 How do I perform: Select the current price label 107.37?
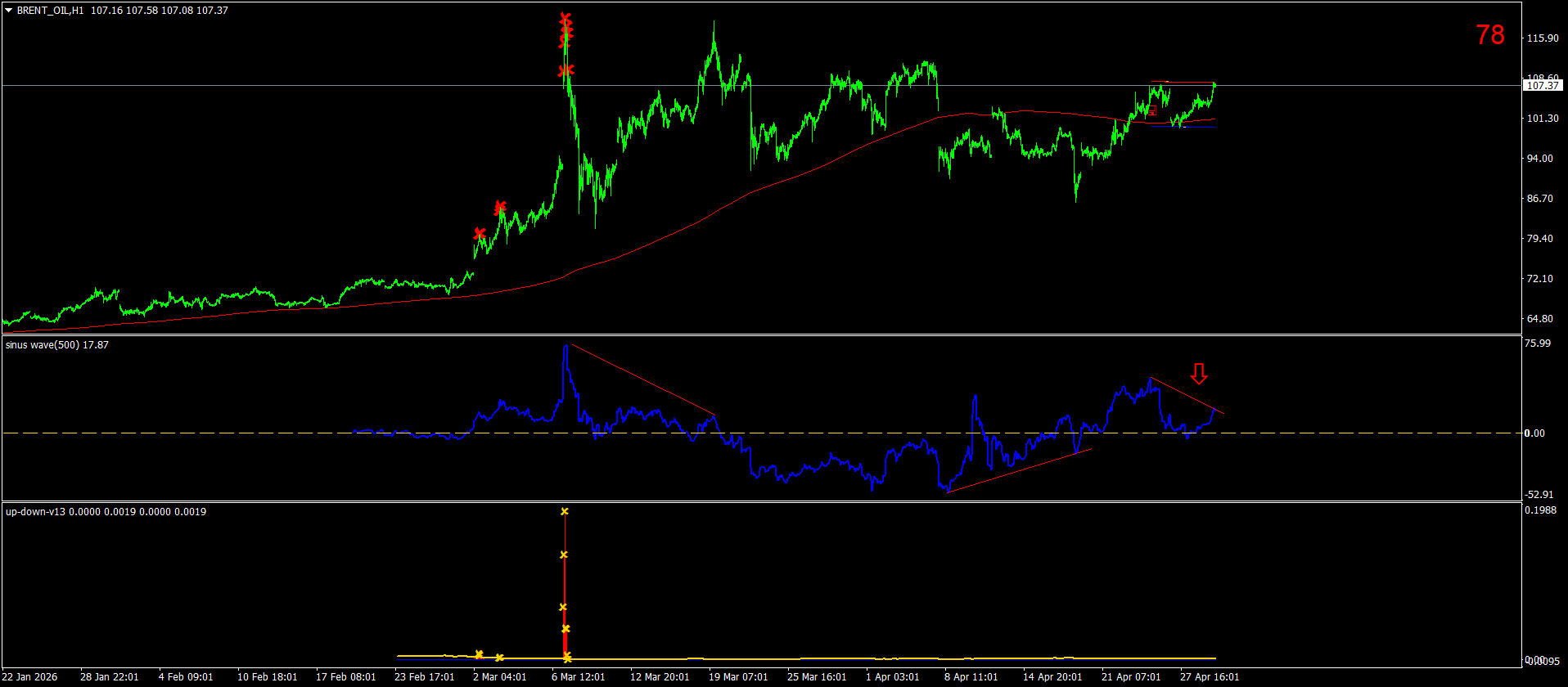[1543, 85]
